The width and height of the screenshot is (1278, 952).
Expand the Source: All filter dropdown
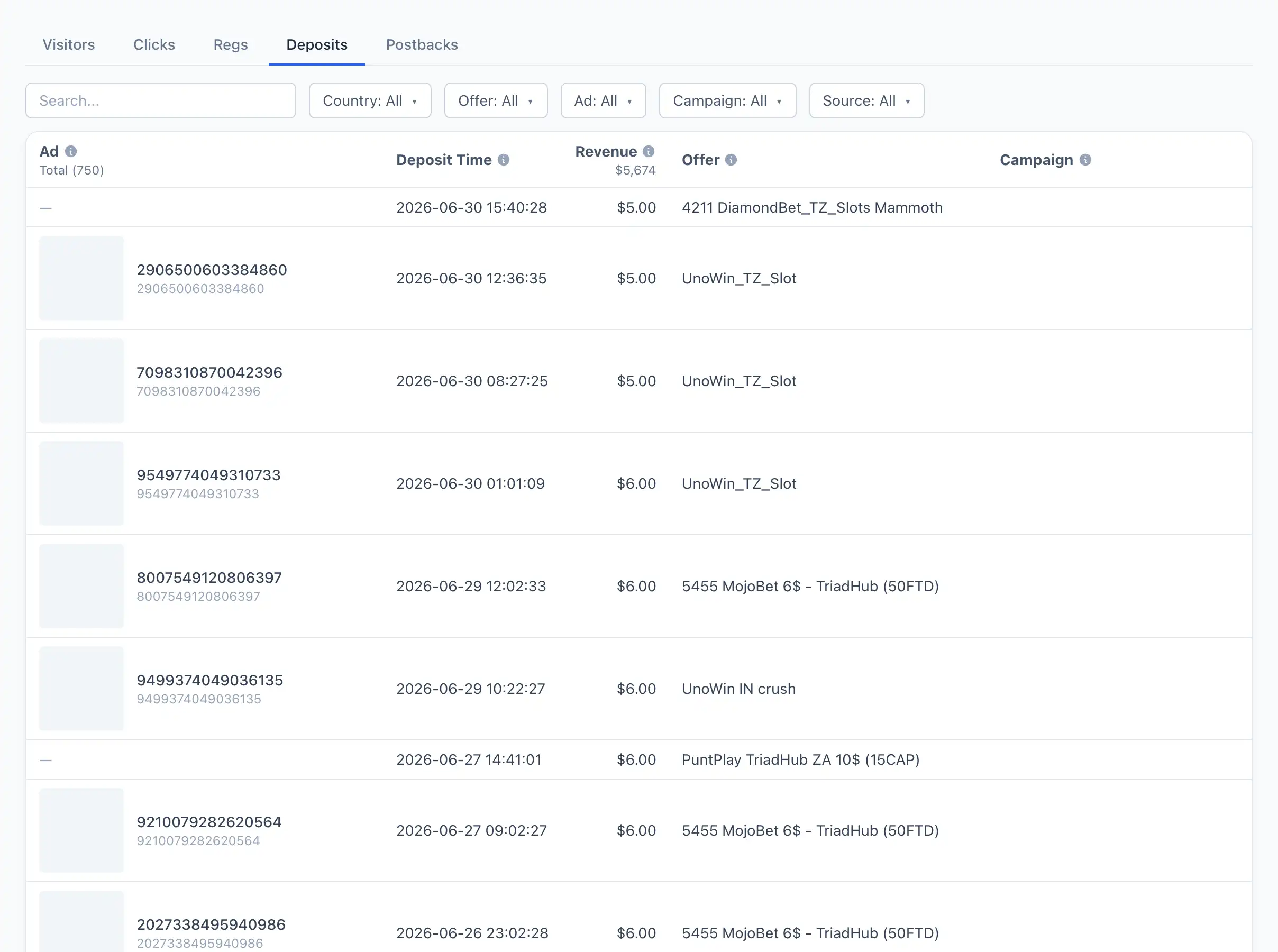(866, 101)
